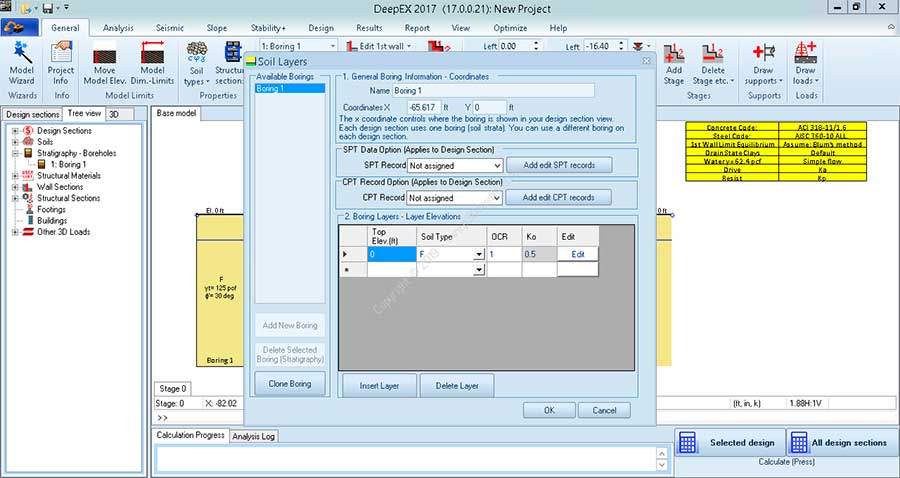The width and height of the screenshot is (900, 478).
Task: Click the boring Name input field
Action: pyautogui.click(x=492, y=90)
